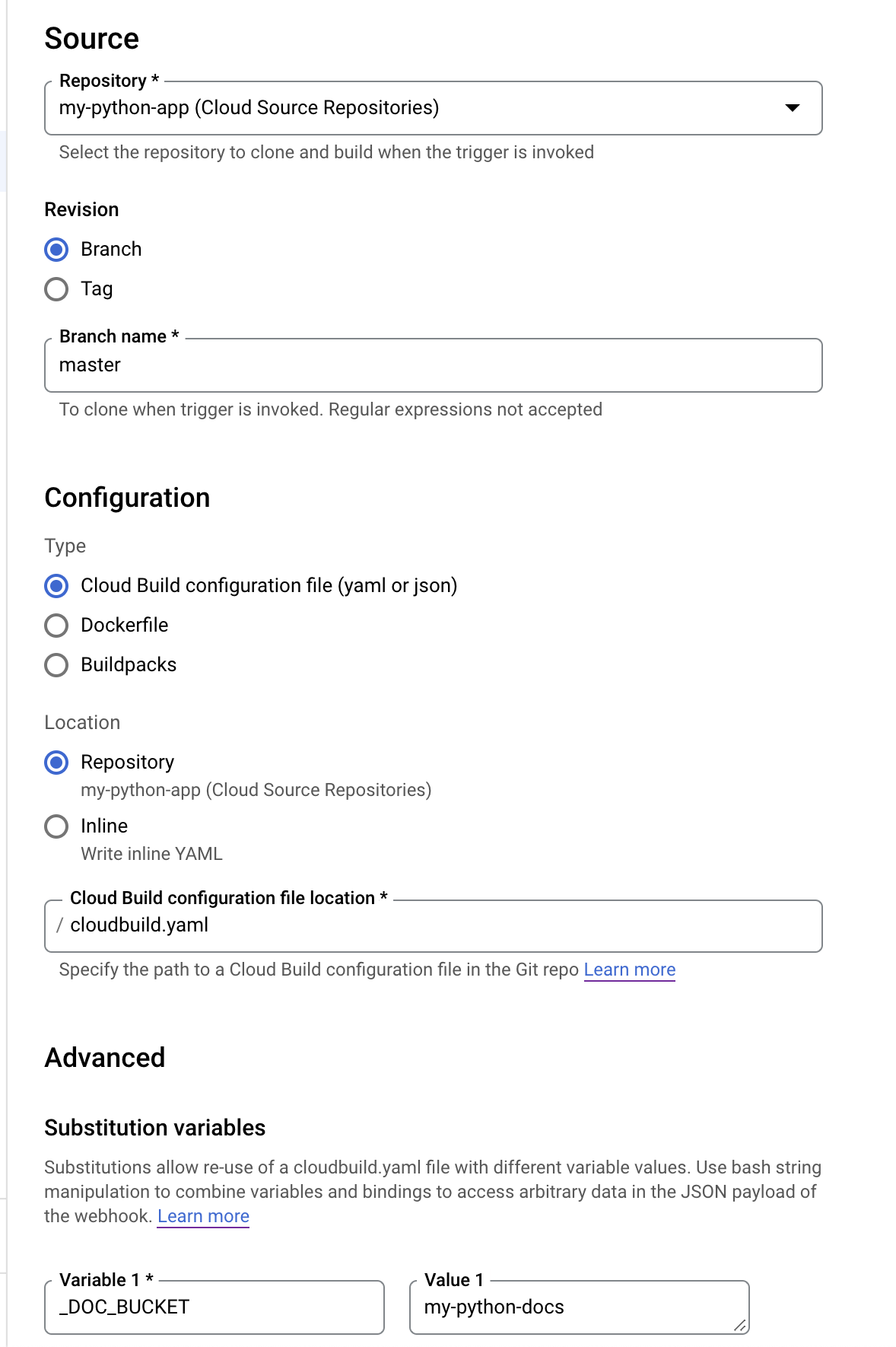The image size is (896, 1347).
Task: Select the Tag revision option
Action: pos(56,289)
